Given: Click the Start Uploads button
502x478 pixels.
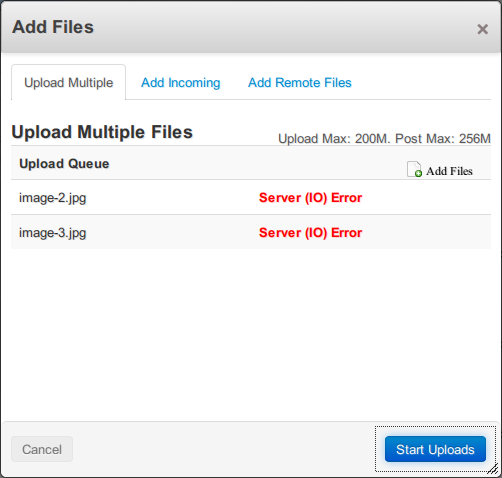Looking at the screenshot, I should coord(435,449).
